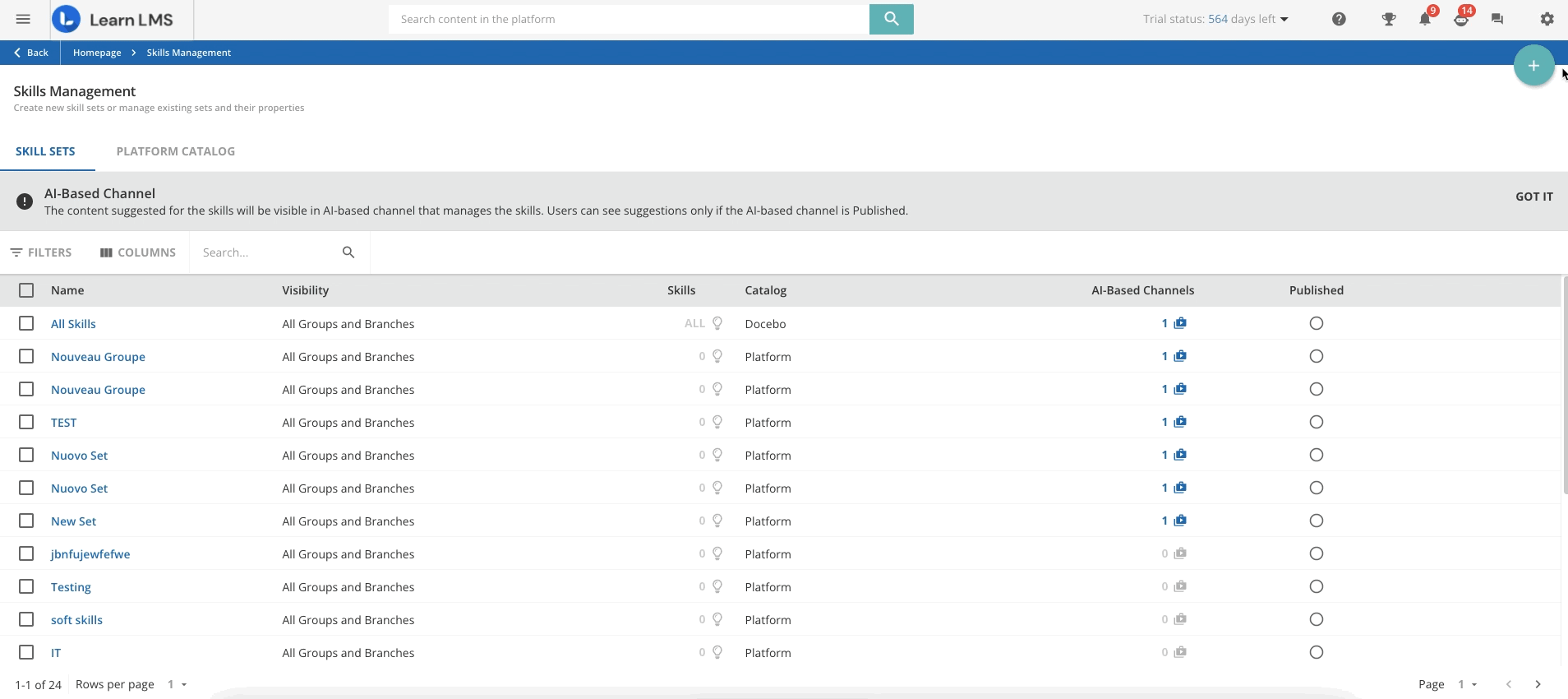Open the chat messages icon
This screenshot has height=699, width=1568.
[1497, 19]
